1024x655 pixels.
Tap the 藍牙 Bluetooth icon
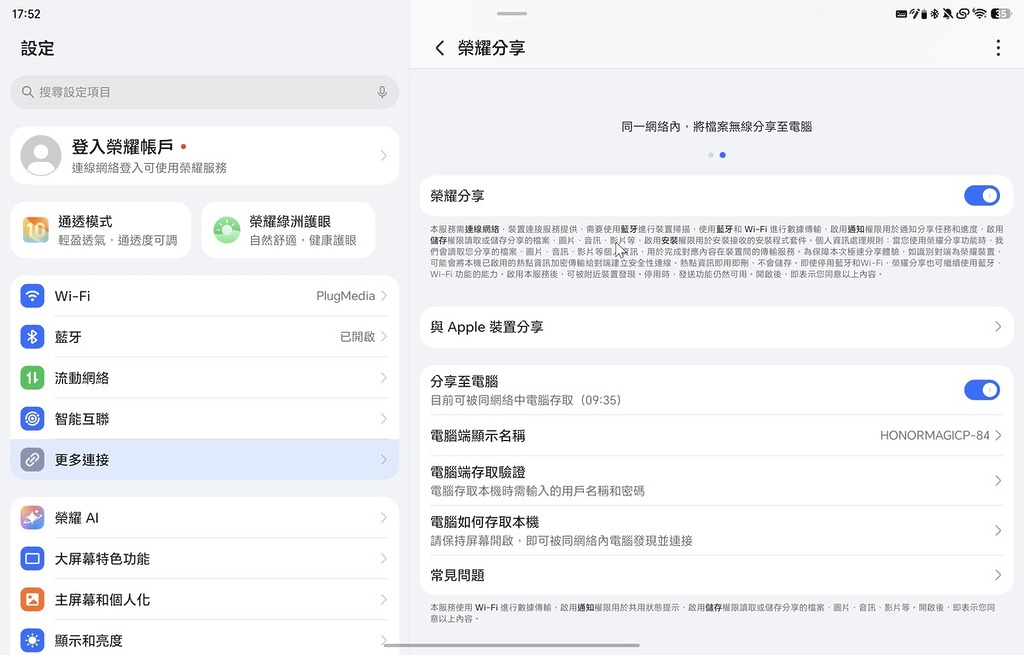(x=32, y=337)
